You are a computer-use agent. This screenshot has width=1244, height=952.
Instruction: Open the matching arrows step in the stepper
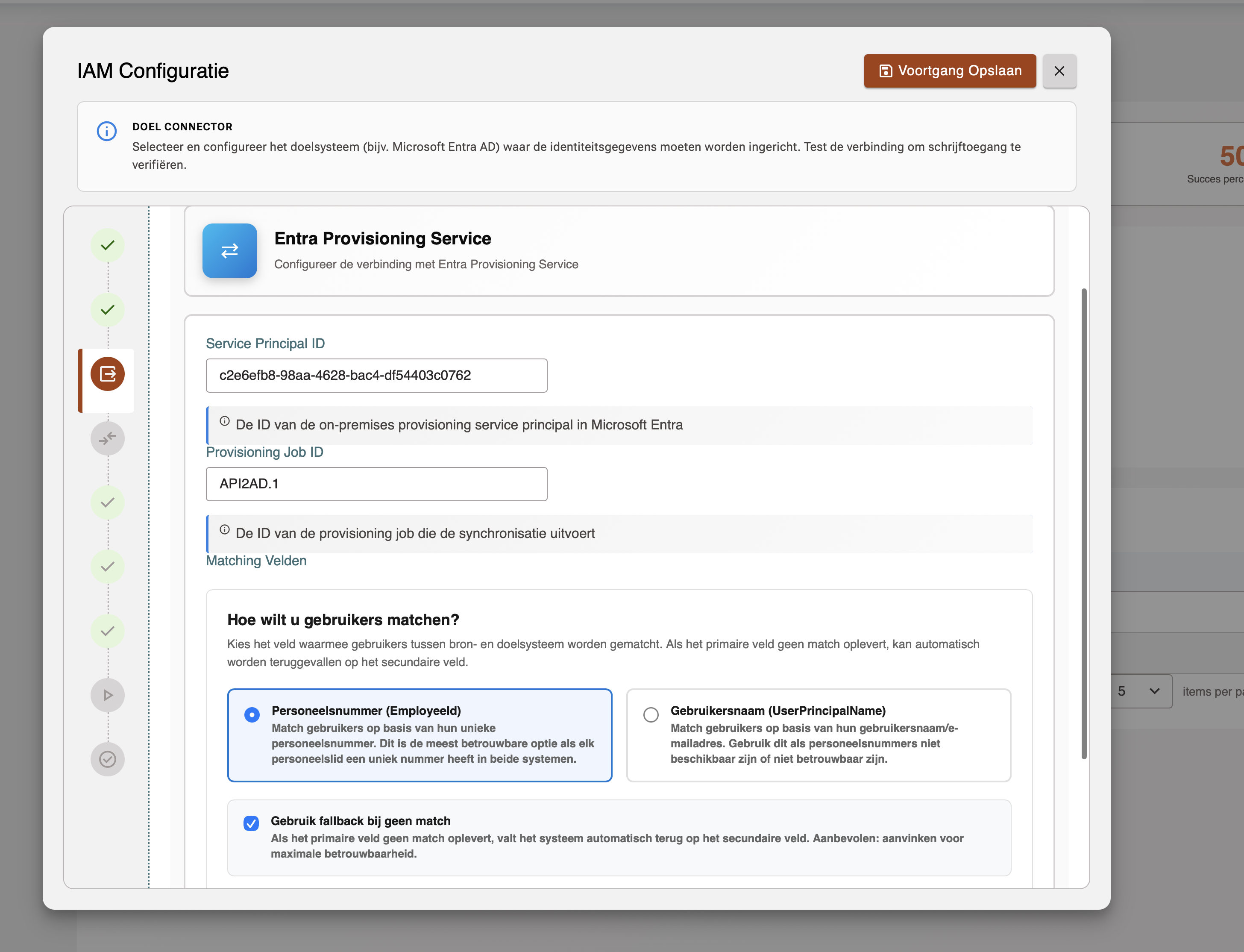(107, 438)
